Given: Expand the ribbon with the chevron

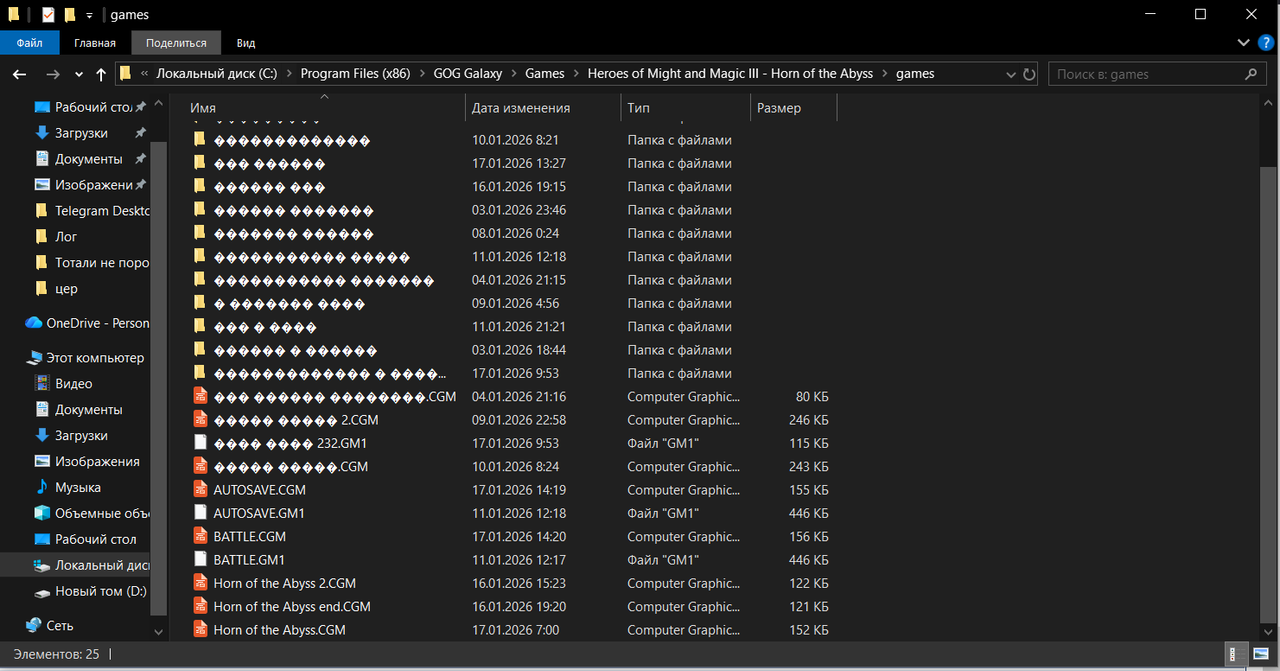Looking at the screenshot, I should click(x=1243, y=43).
